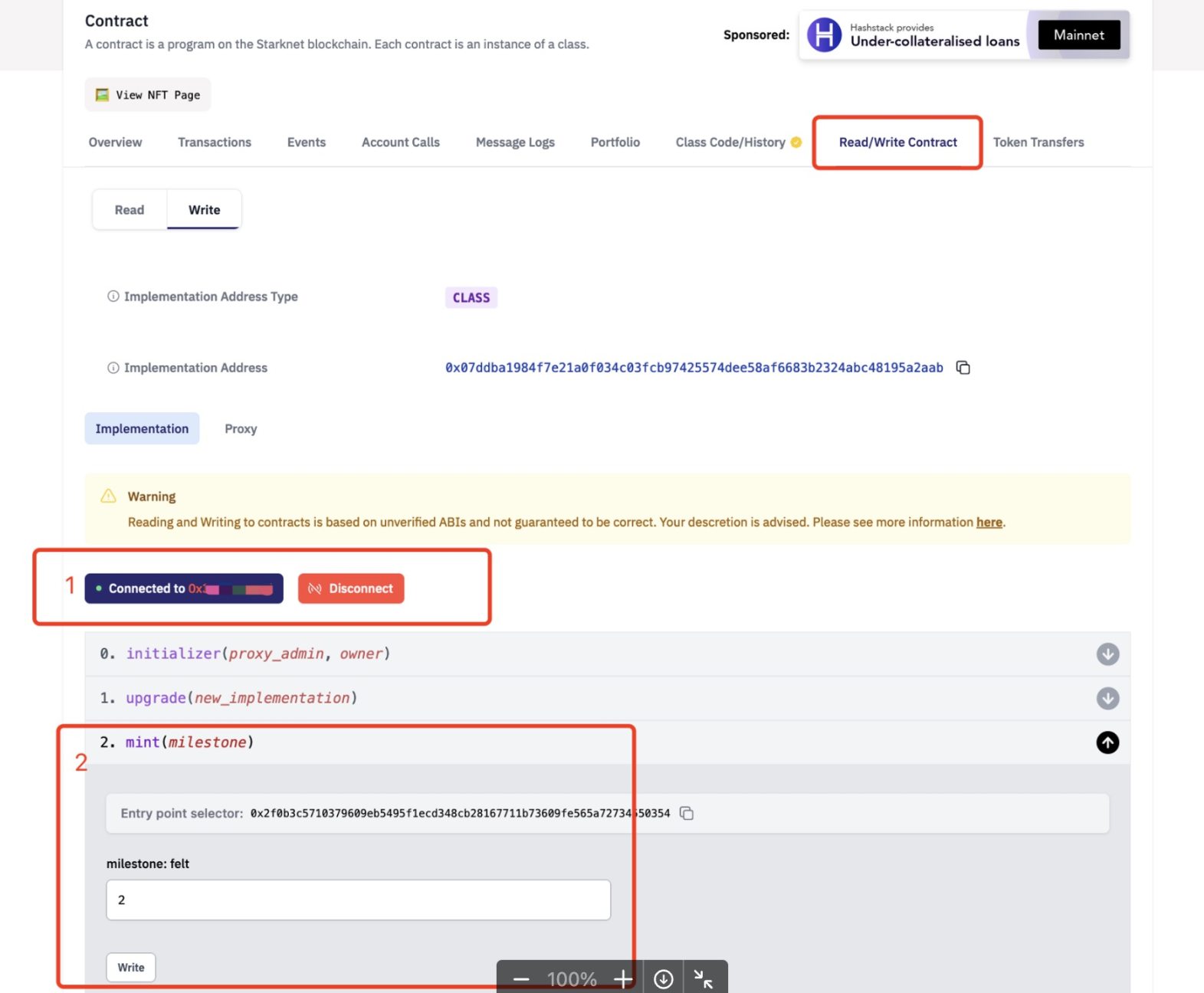Screen dimensions: 1204x993
Task: Exit fullscreen with the collapse arrows icon
Action: tap(703, 978)
